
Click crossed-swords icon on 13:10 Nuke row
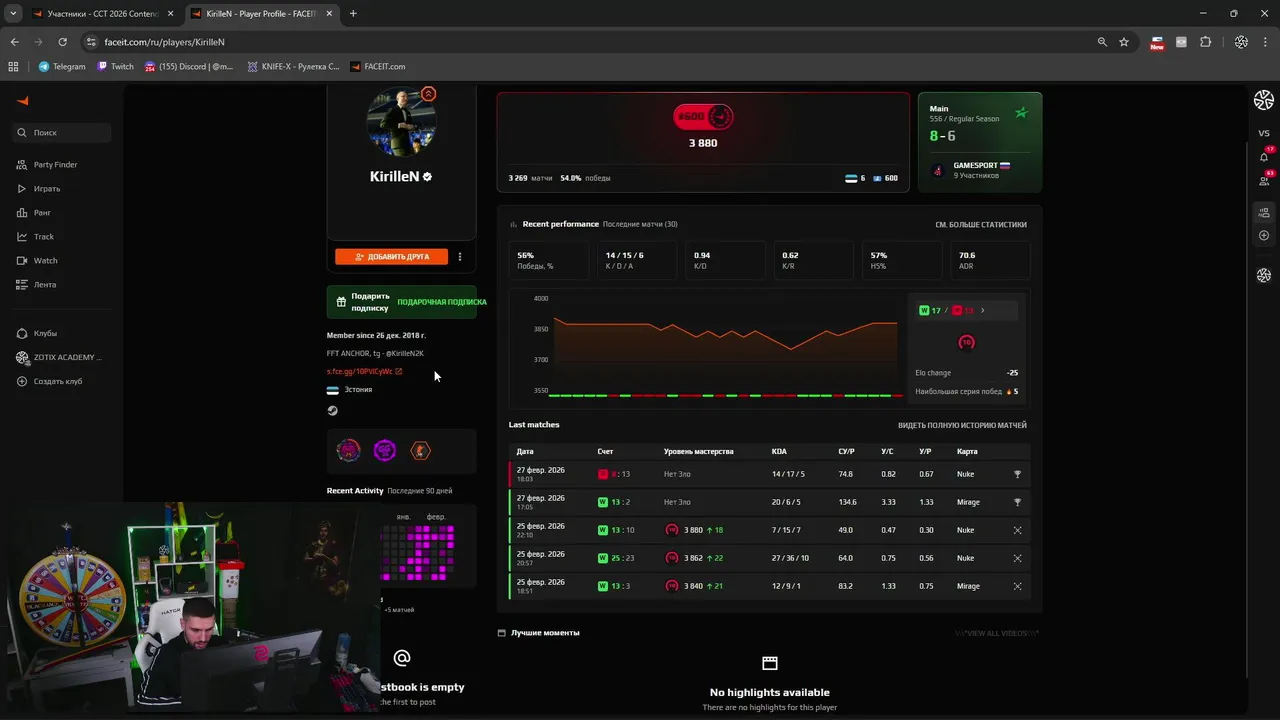pos(1017,530)
